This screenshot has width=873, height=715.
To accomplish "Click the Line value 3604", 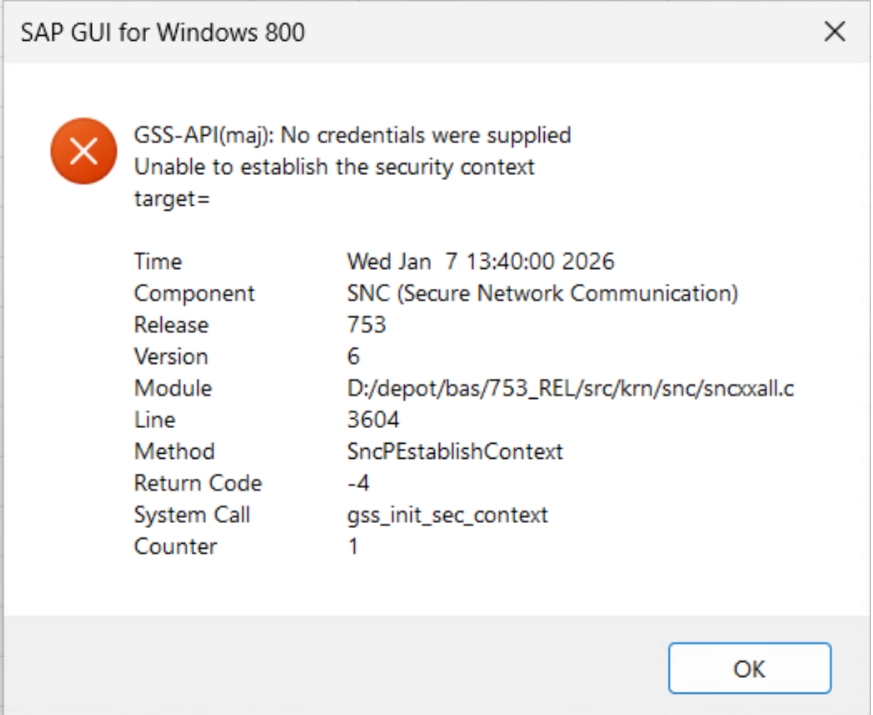I will [x=373, y=420].
